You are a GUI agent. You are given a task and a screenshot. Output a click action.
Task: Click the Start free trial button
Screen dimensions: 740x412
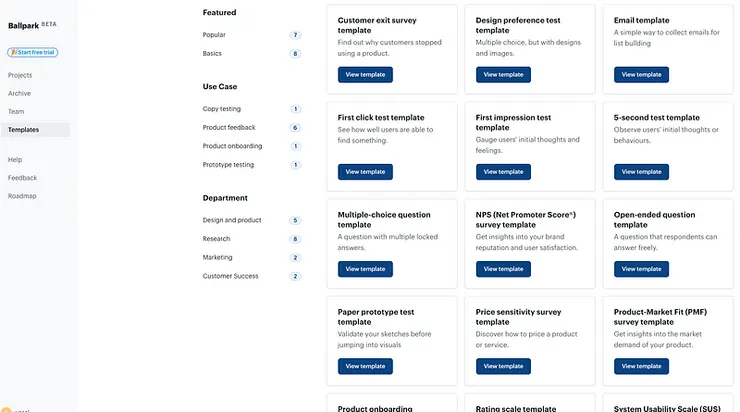34,52
